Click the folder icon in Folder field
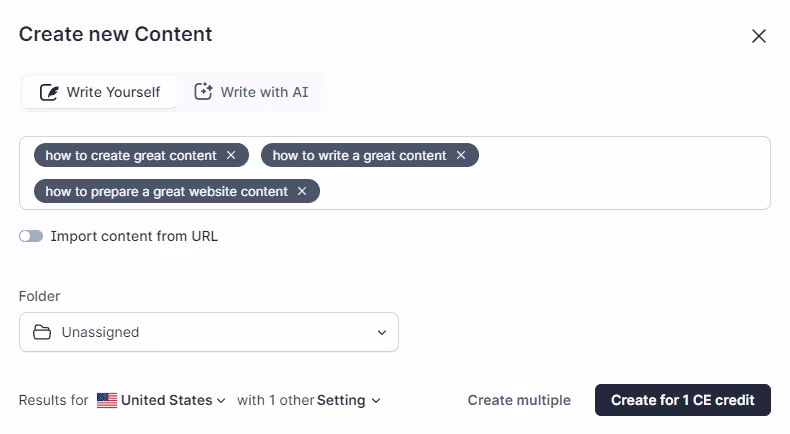Viewport: 790px width, 434px height. coord(42,332)
